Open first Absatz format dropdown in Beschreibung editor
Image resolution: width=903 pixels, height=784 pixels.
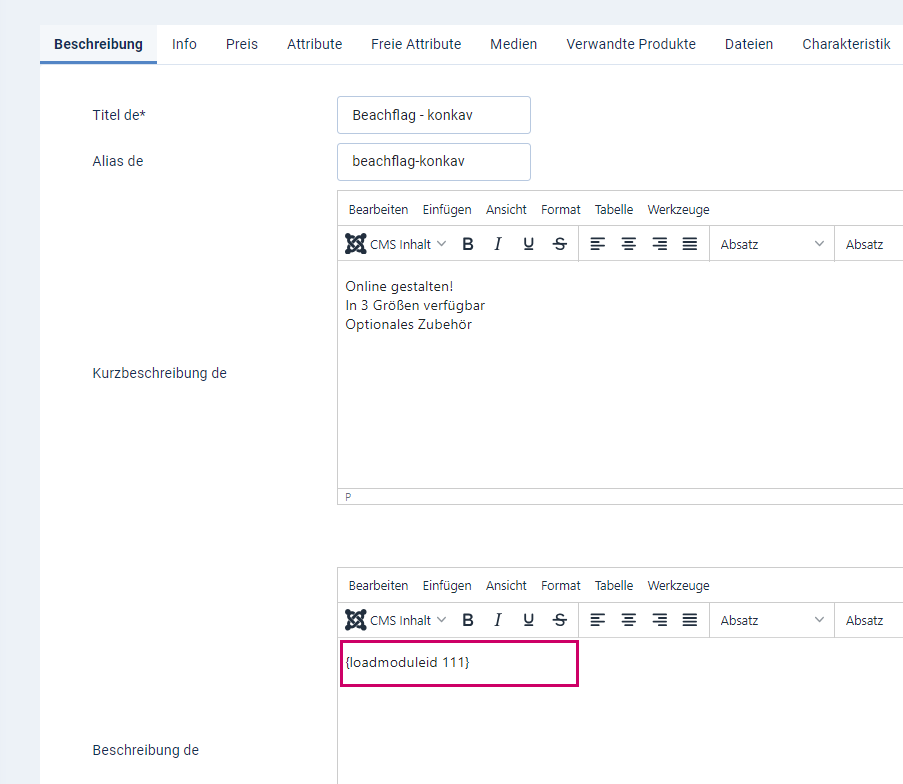pos(772,620)
